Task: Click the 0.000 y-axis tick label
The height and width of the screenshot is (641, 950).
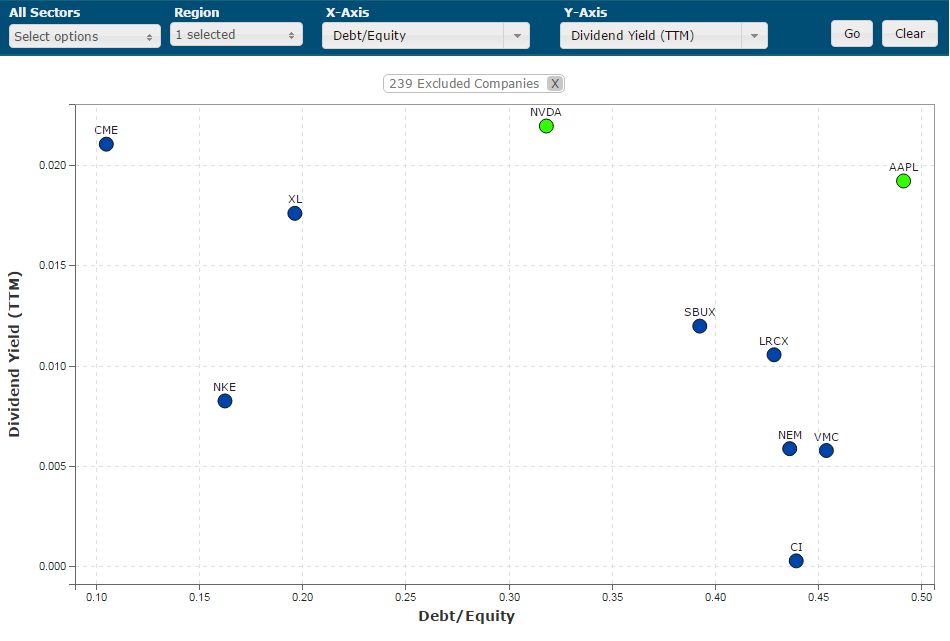Action: (53, 566)
